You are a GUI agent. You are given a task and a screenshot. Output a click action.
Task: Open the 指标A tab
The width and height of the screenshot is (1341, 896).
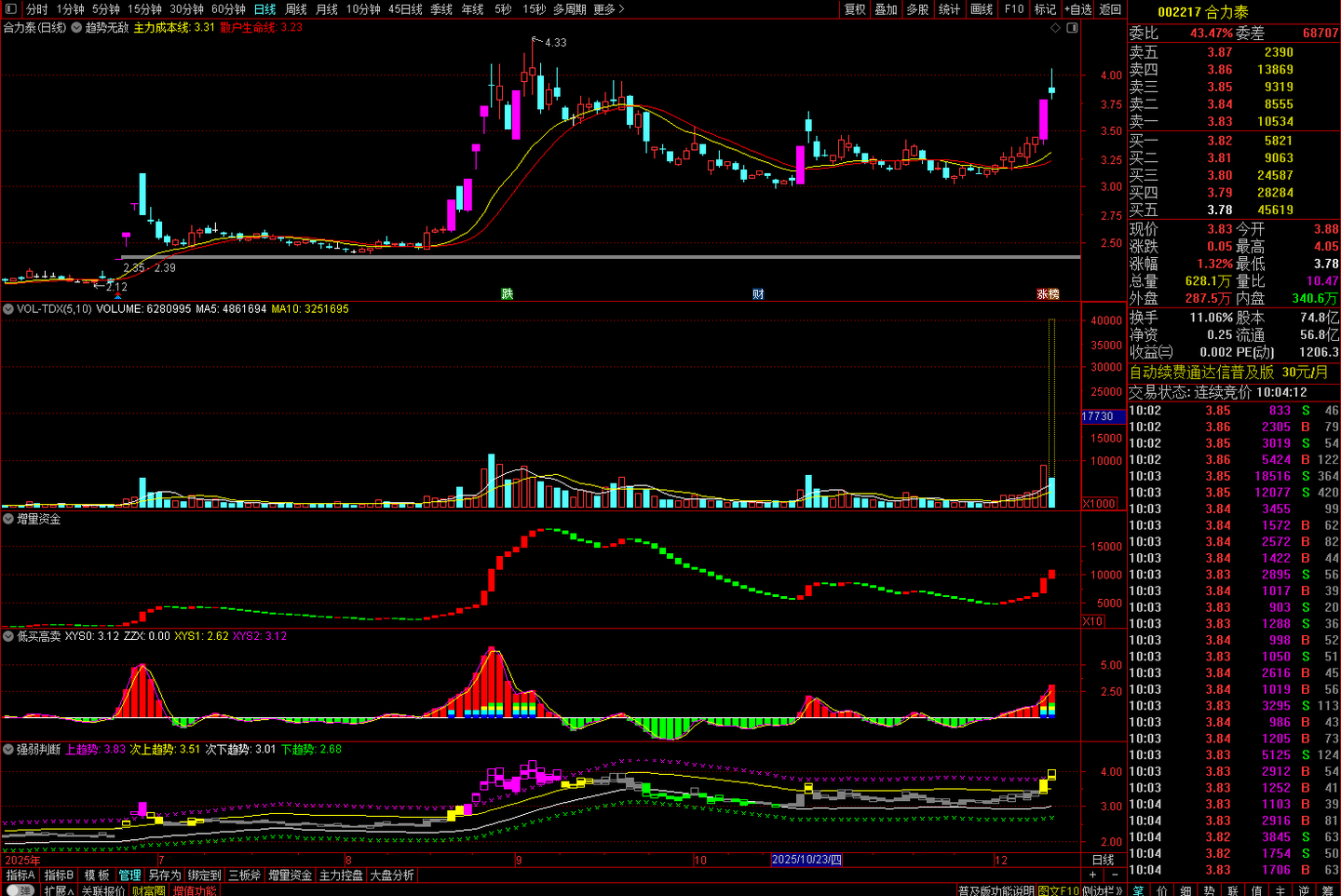[x=20, y=876]
